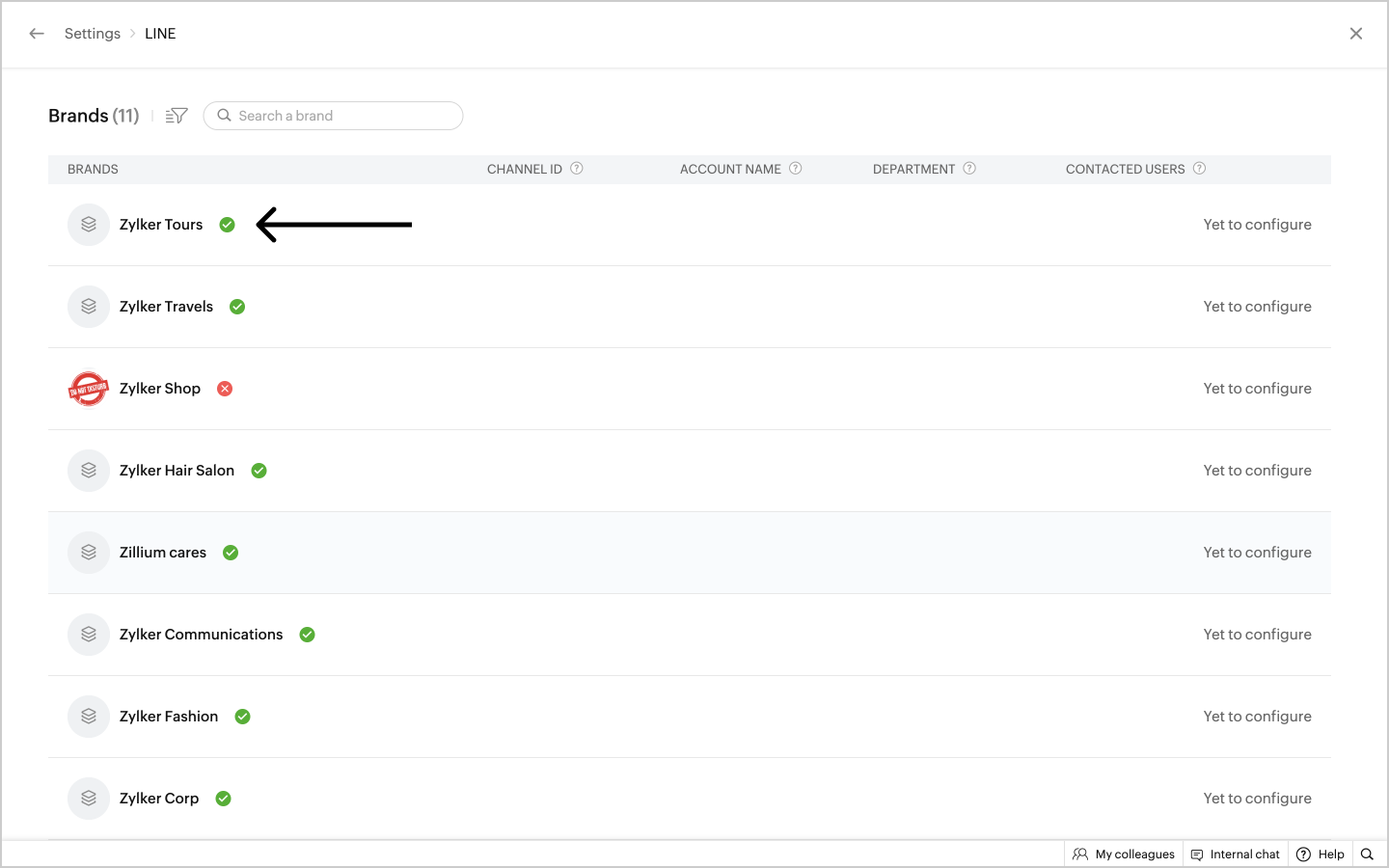Go to Settings in the breadcrumb
Viewport: 1389px width, 868px height.
pyautogui.click(x=93, y=34)
